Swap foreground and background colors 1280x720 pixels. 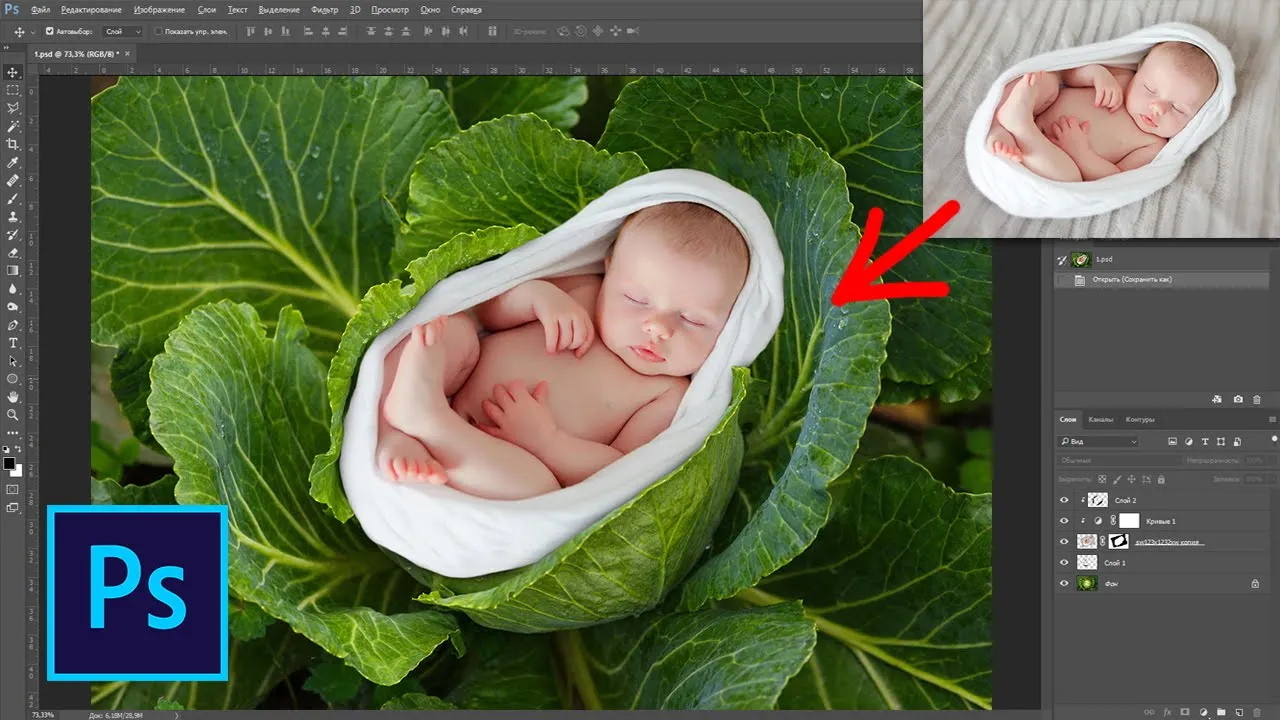click(19, 449)
